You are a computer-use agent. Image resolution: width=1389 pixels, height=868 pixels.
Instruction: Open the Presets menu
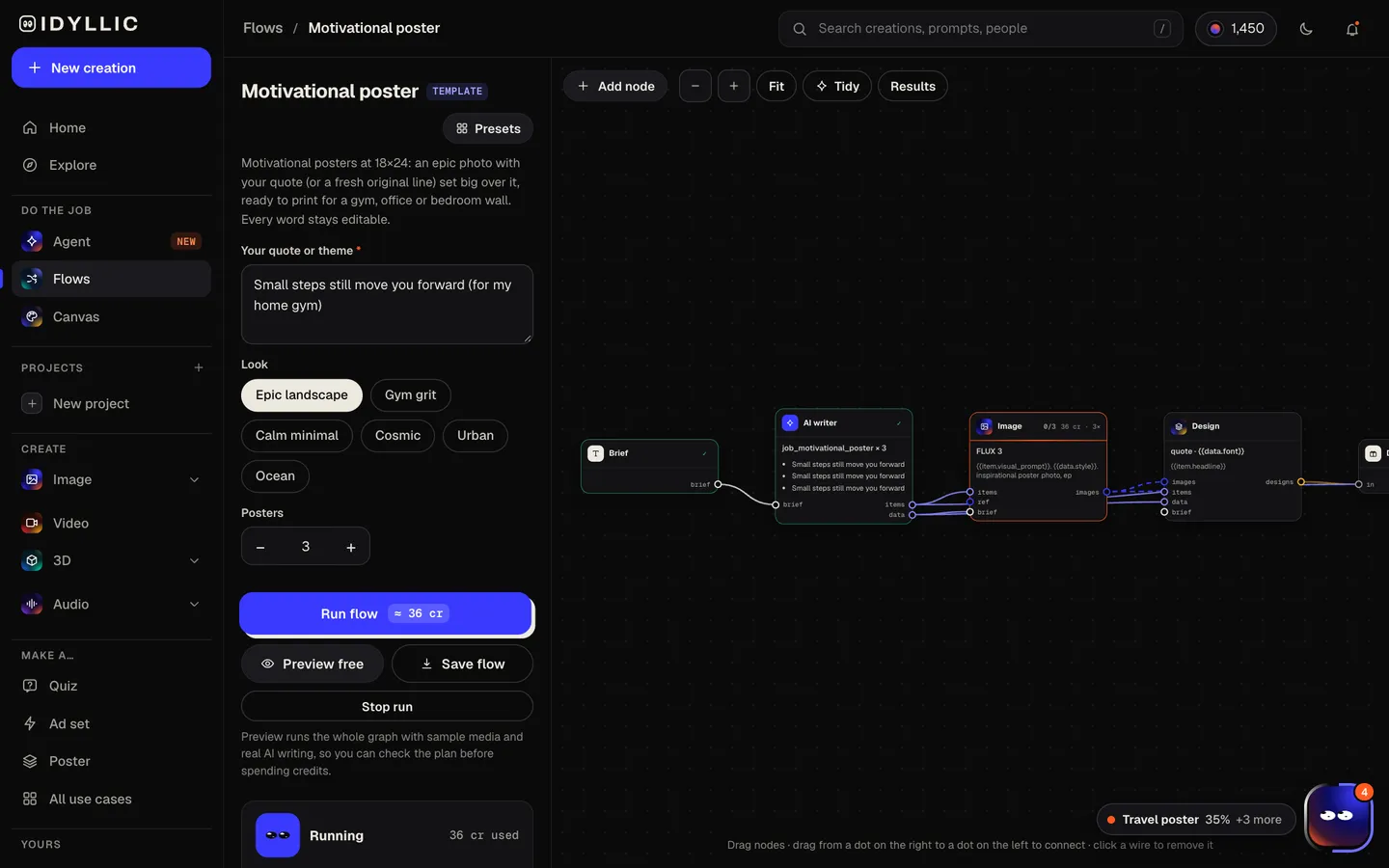488,128
